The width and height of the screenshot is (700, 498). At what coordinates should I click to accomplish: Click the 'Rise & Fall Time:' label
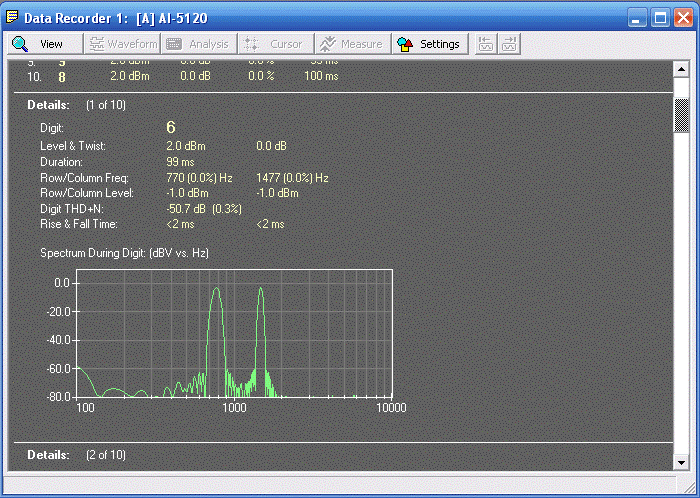tap(79, 224)
